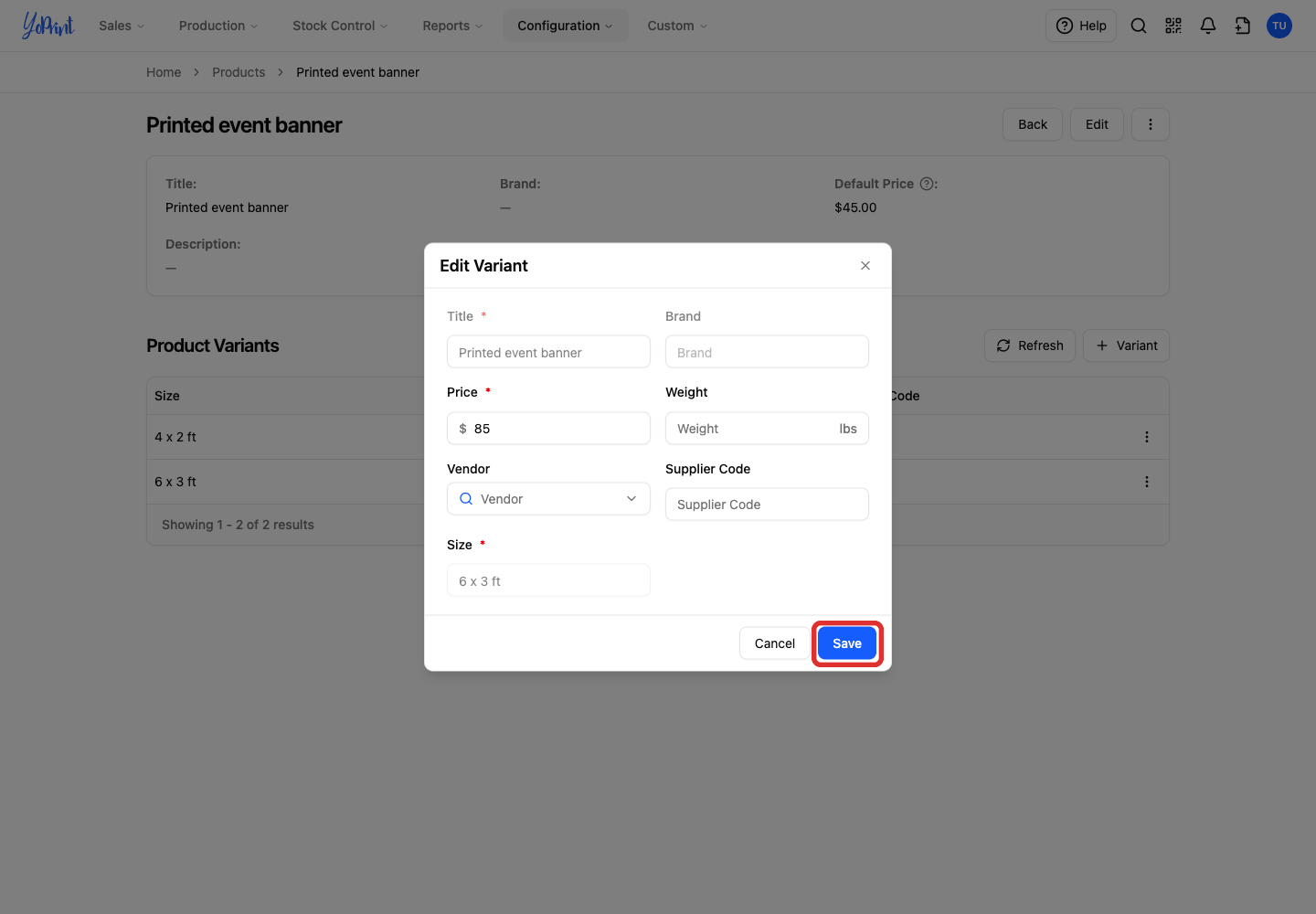Open the Stock Control menu
The width and height of the screenshot is (1316, 914).
(340, 26)
